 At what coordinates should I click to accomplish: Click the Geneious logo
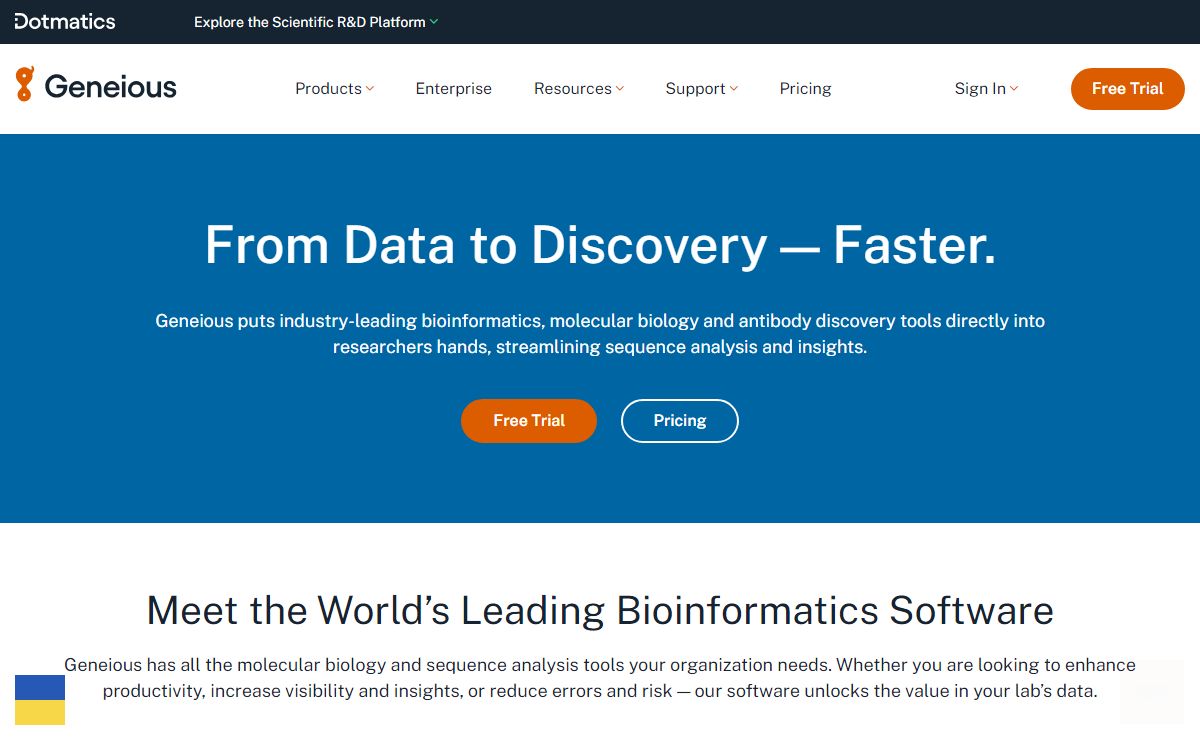(96, 87)
